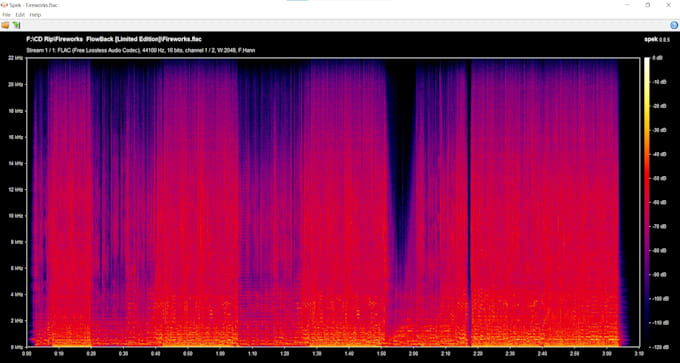This screenshot has height=363, width=680.
Task: Open the audio file via folder icon
Action: [x=5, y=26]
